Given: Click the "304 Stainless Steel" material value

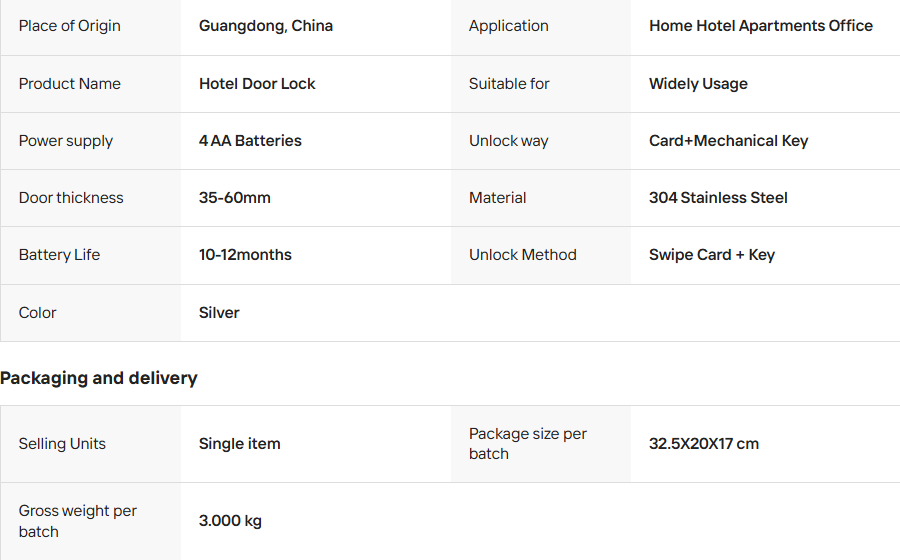Looking at the screenshot, I should [x=718, y=198].
